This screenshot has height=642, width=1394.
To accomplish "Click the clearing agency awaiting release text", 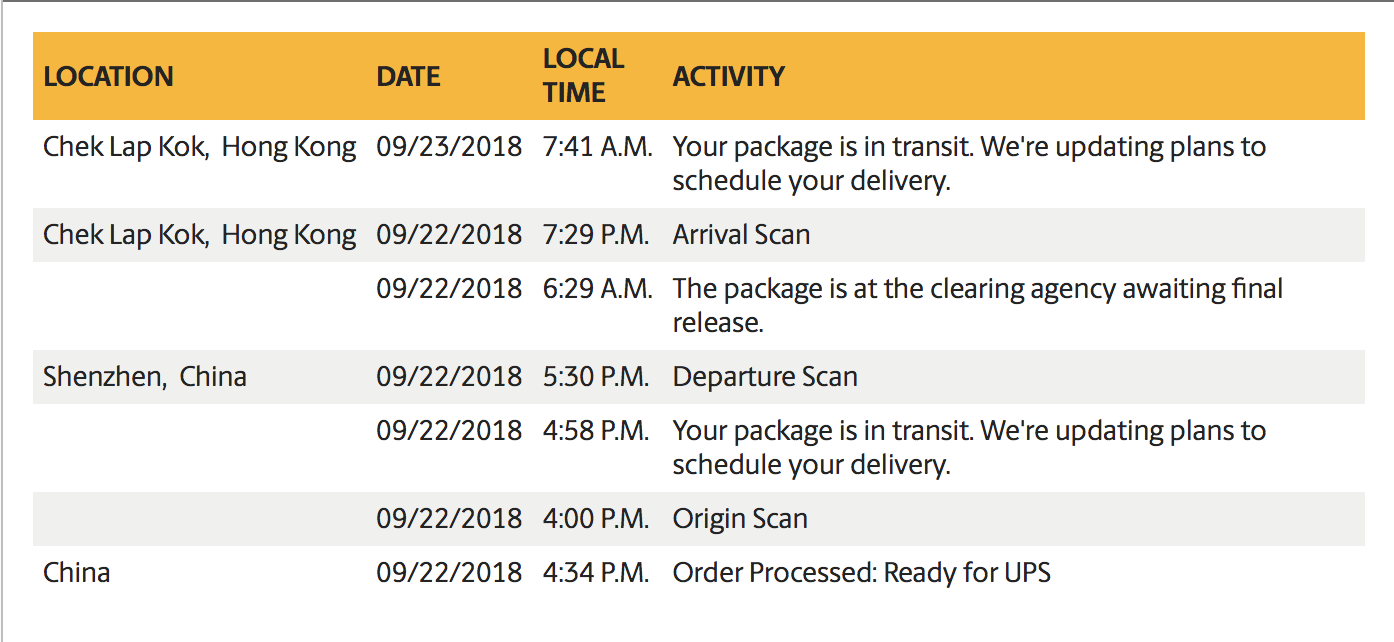I will click(977, 306).
